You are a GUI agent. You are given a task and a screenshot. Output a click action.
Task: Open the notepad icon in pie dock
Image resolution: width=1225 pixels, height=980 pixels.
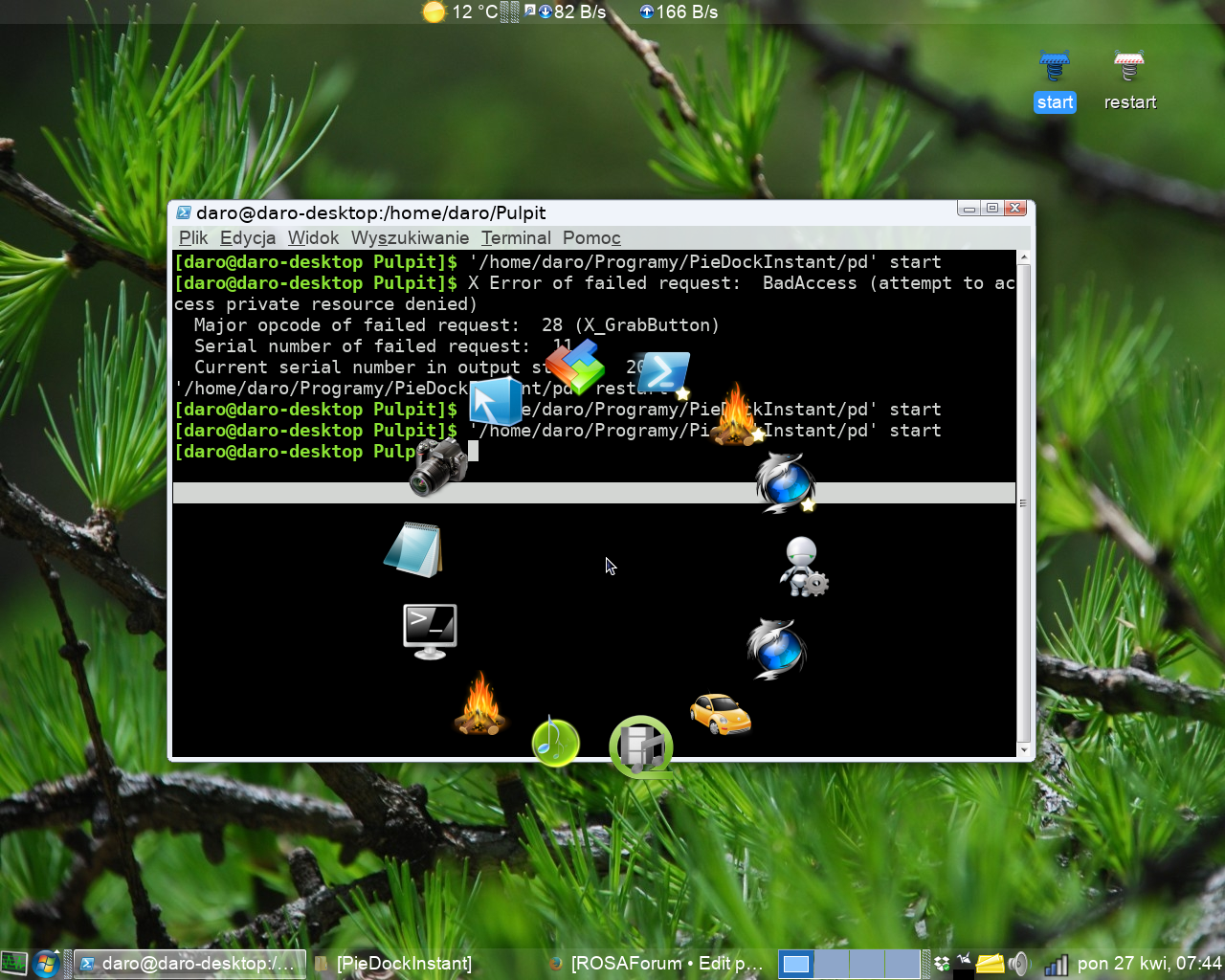[413, 550]
